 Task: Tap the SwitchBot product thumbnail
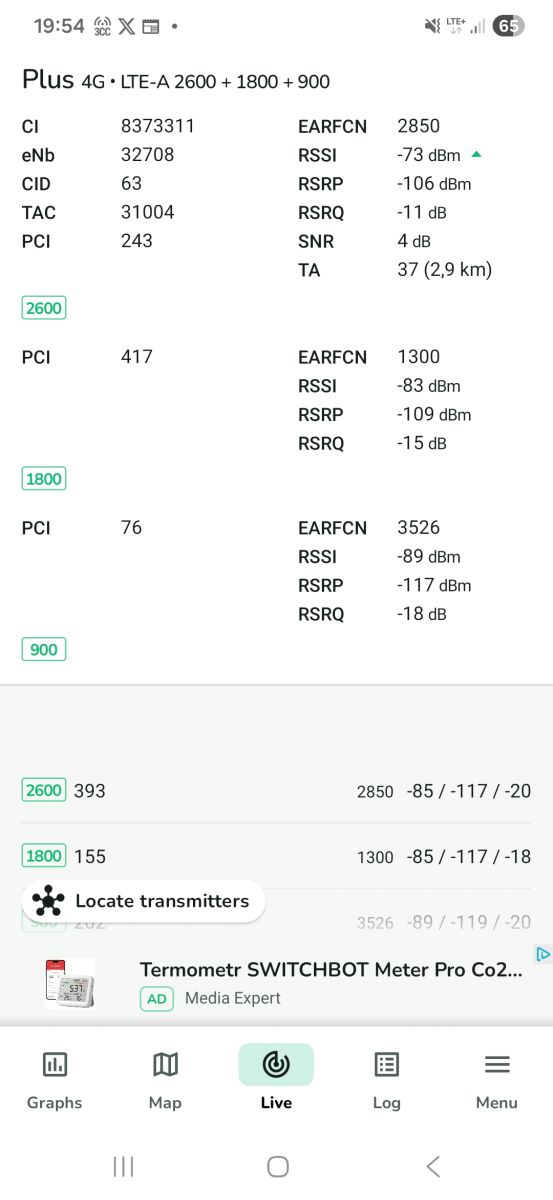(x=70, y=983)
